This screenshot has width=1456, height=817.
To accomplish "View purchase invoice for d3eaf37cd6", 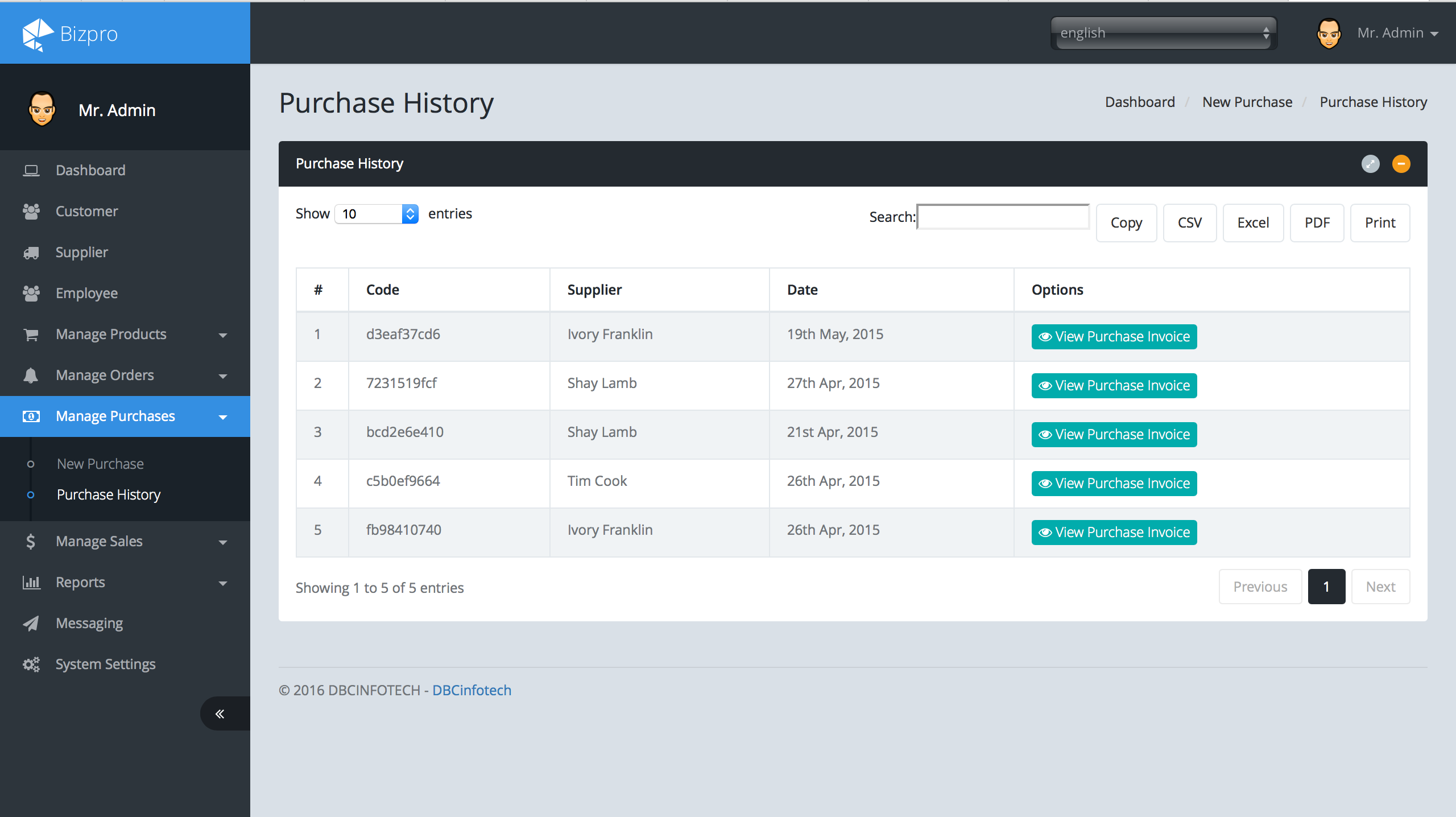I will [x=1114, y=337].
